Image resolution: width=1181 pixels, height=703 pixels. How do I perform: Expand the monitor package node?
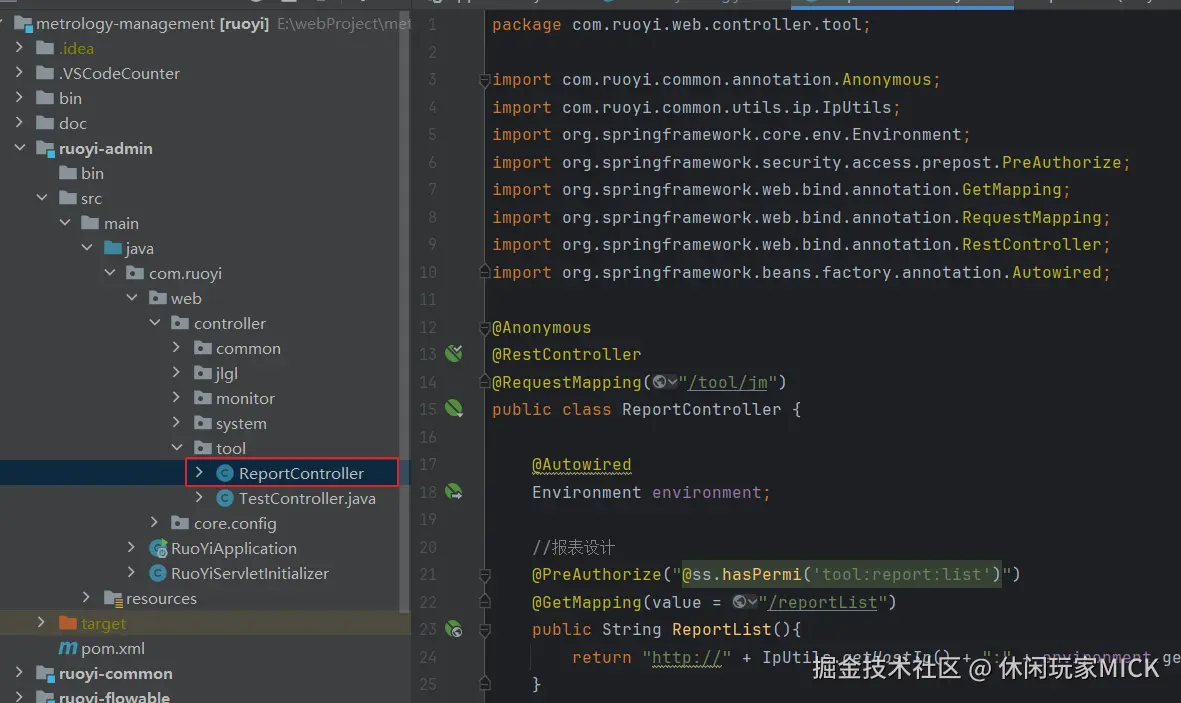click(x=176, y=397)
